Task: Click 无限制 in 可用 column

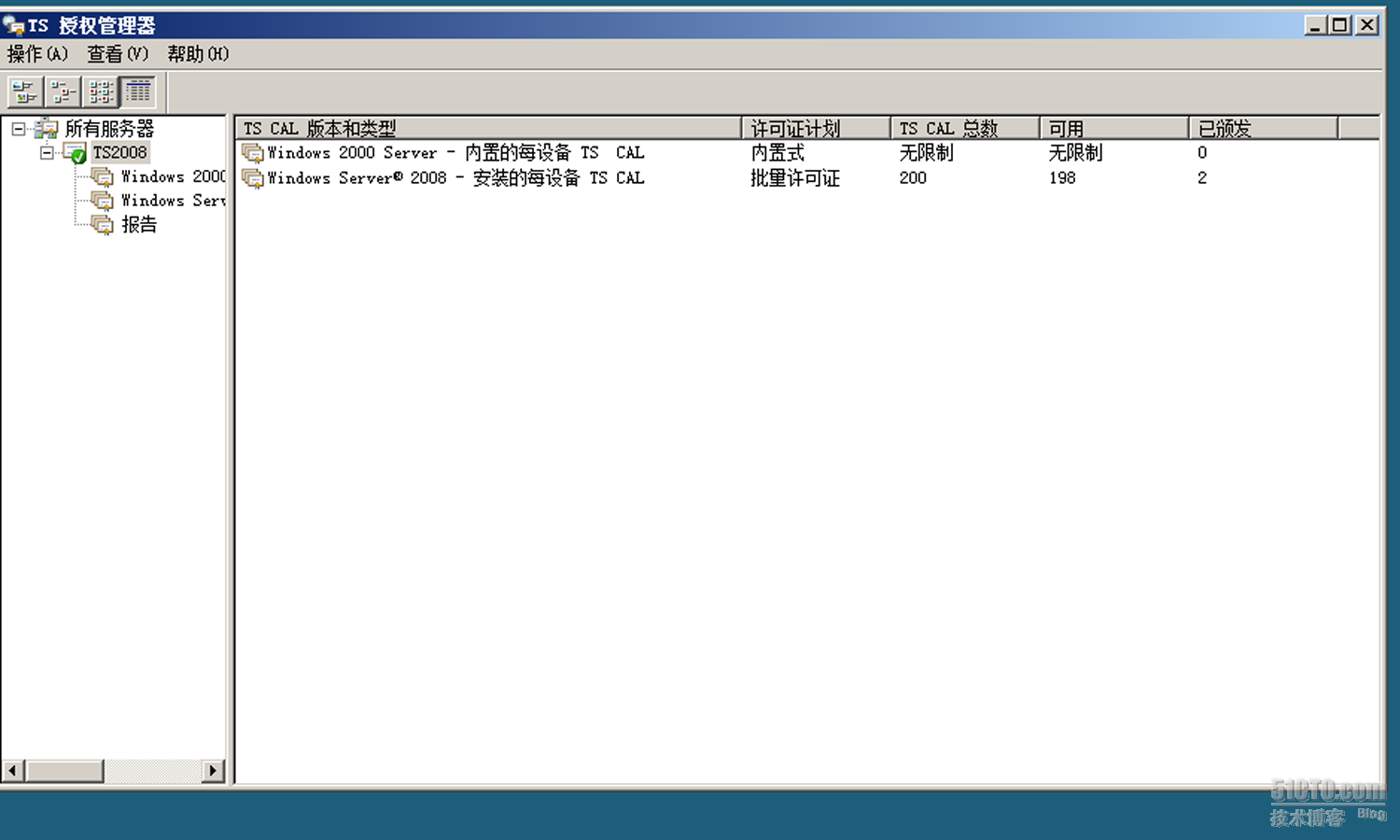Action: coord(1076,153)
